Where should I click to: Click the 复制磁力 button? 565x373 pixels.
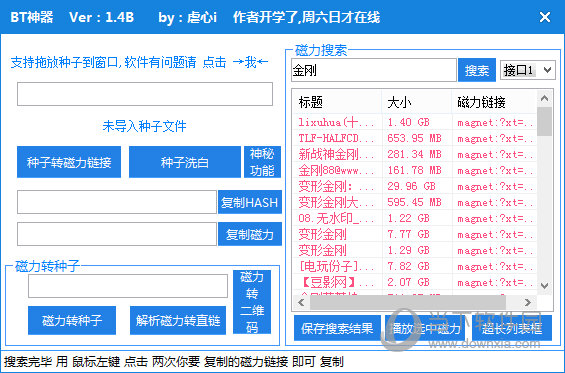tap(250, 234)
